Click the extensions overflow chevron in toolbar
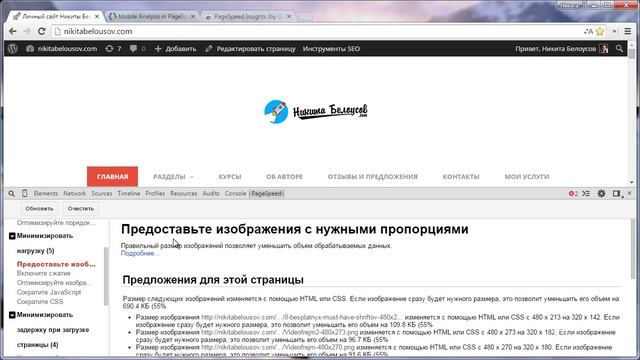This screenshot has width=640, height=360. coord(614,31)
